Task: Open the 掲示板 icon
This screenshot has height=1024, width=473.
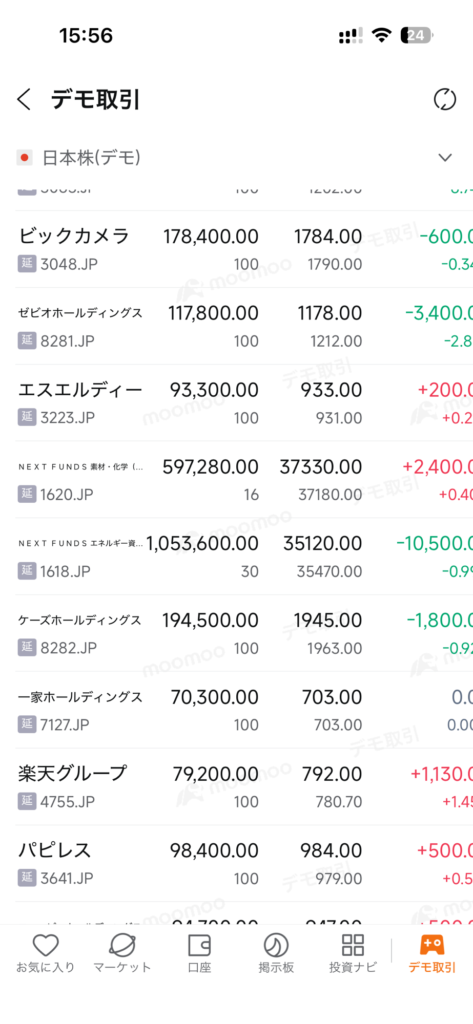Action: [x=276, y=944]
